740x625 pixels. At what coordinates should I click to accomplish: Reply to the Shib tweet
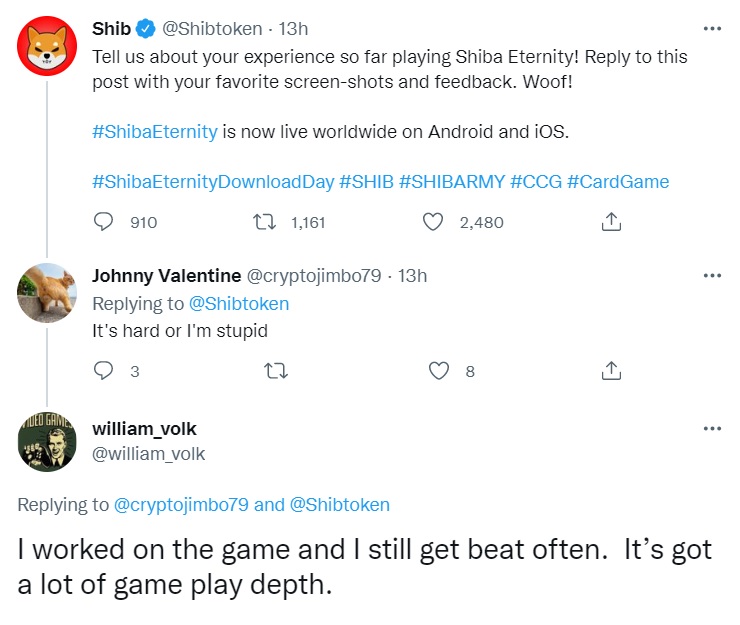103,222
